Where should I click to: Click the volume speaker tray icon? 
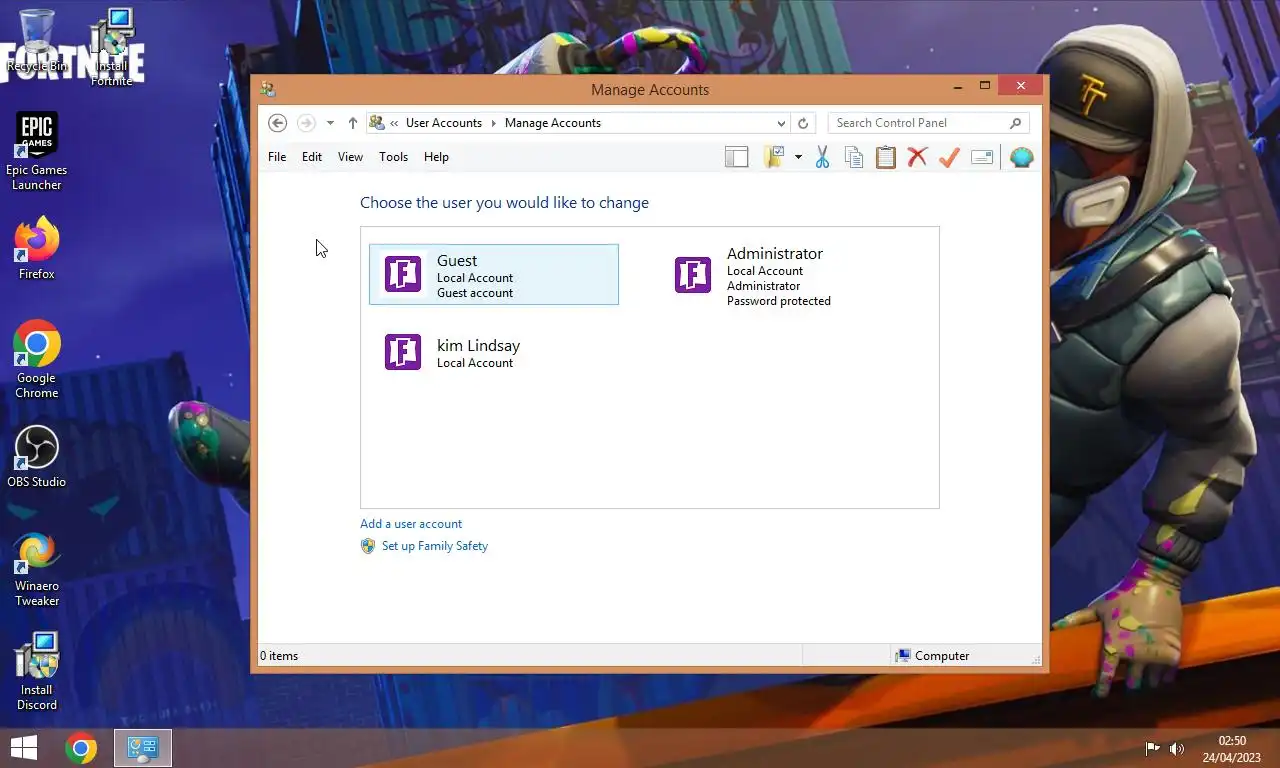point(1177,749)
